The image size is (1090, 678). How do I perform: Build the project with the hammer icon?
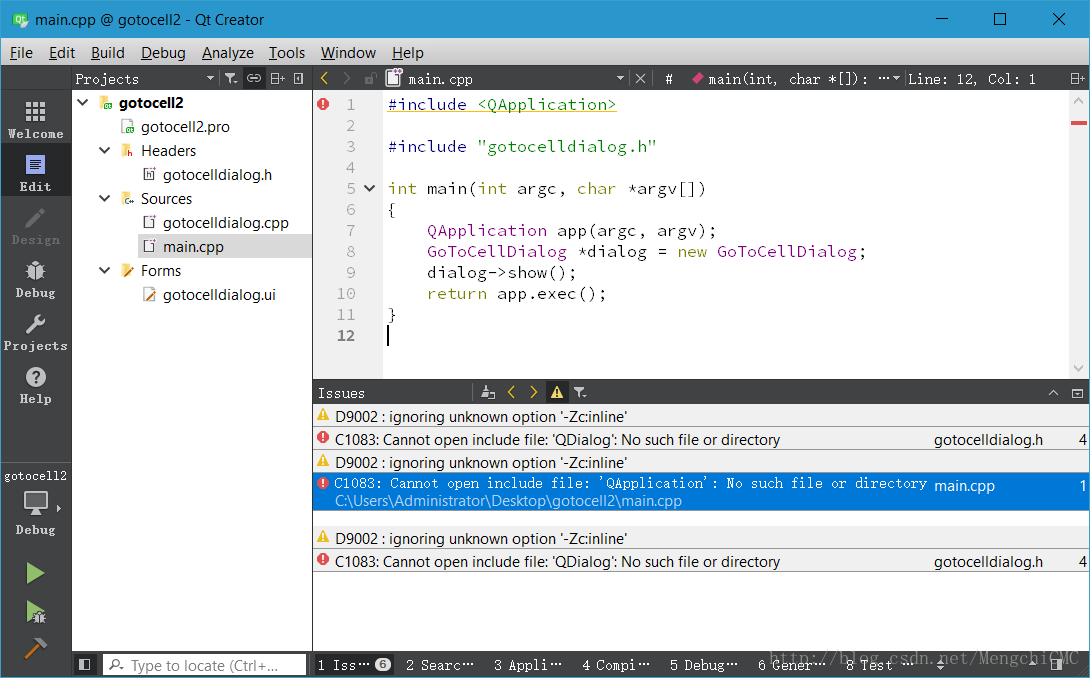click(x=35, y=648)
